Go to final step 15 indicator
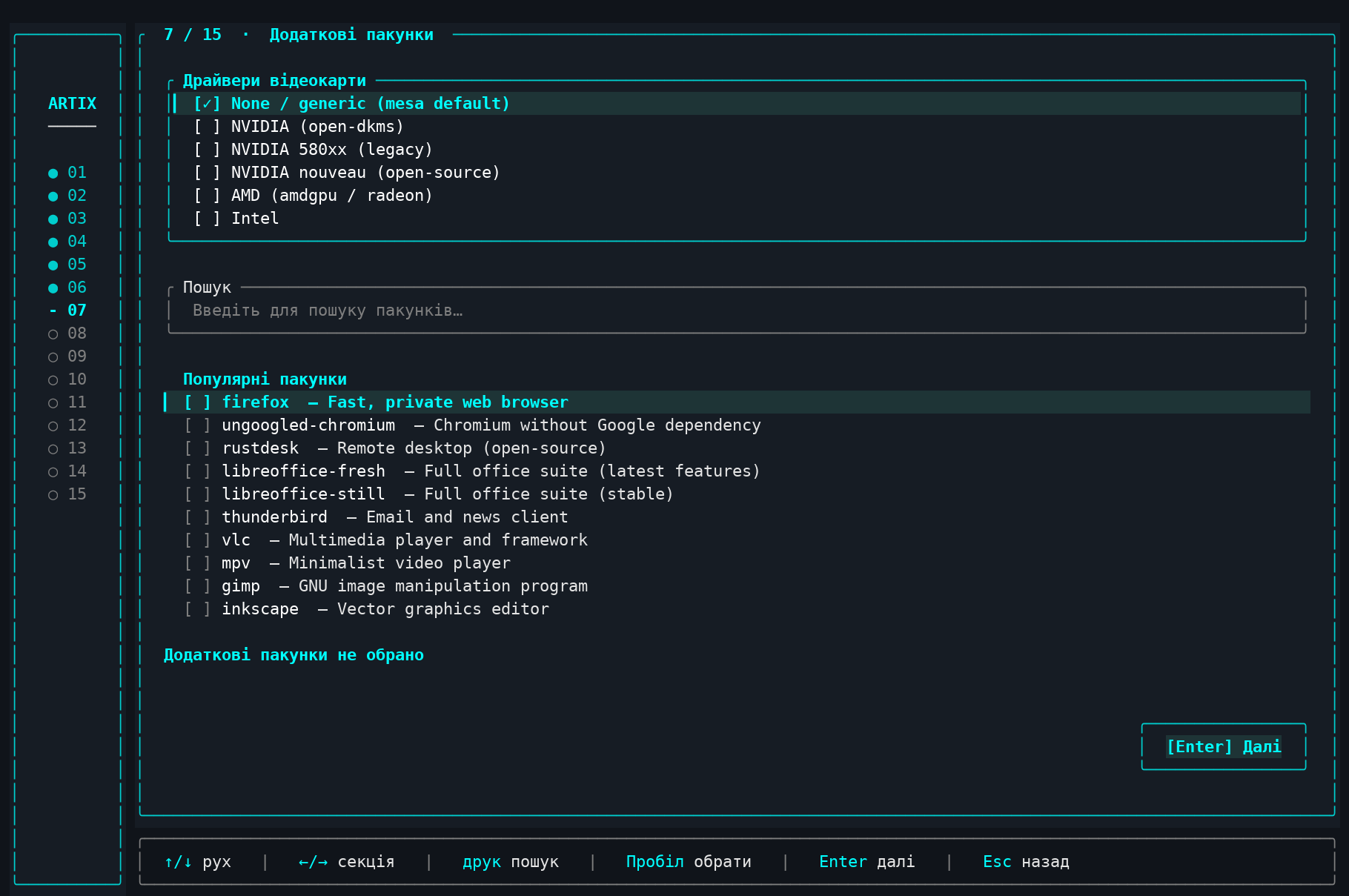 tap(67, 494)
